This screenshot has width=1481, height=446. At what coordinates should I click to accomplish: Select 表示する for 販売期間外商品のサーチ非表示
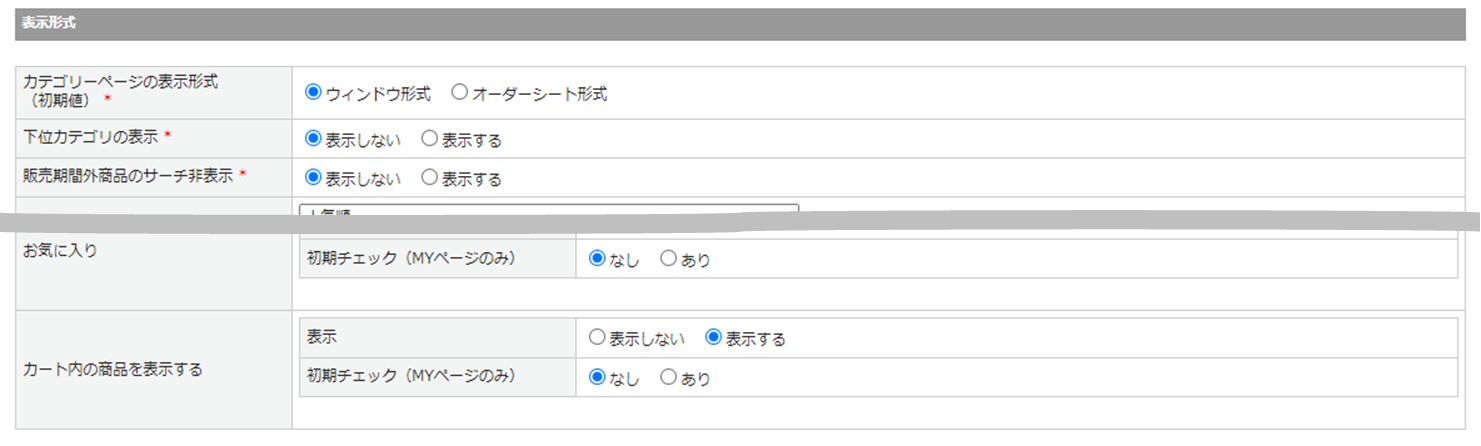tap(430, 178)
